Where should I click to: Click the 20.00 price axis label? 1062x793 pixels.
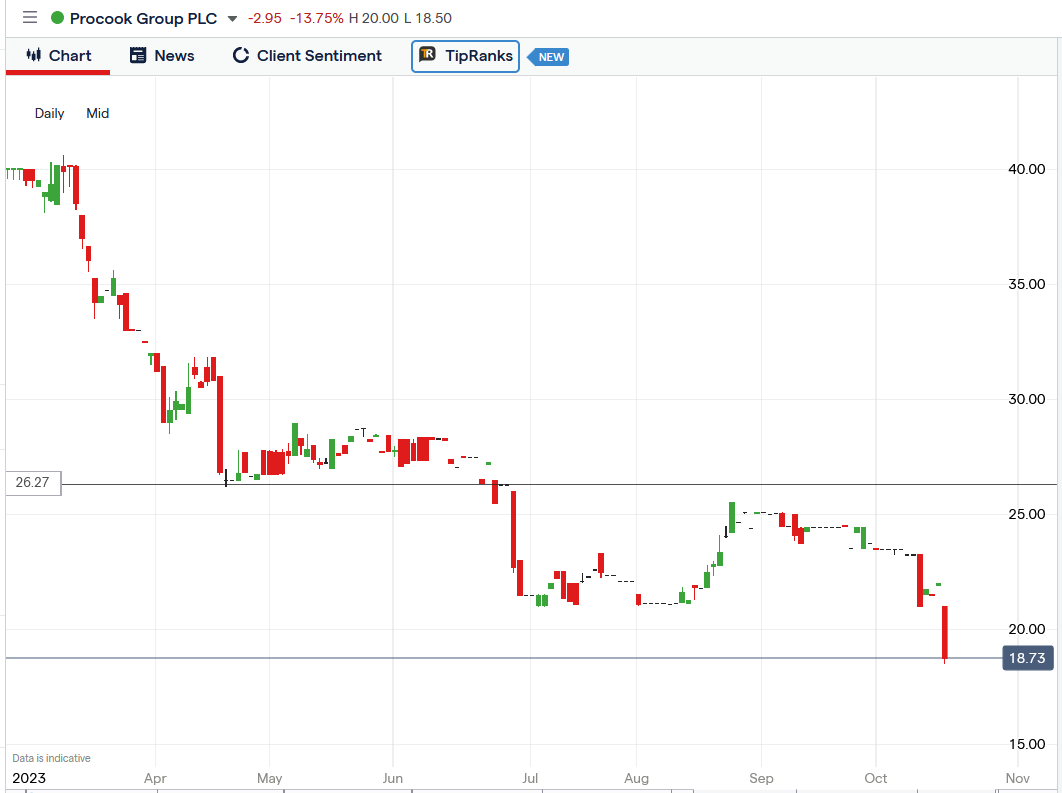(x=1027, y=629)
